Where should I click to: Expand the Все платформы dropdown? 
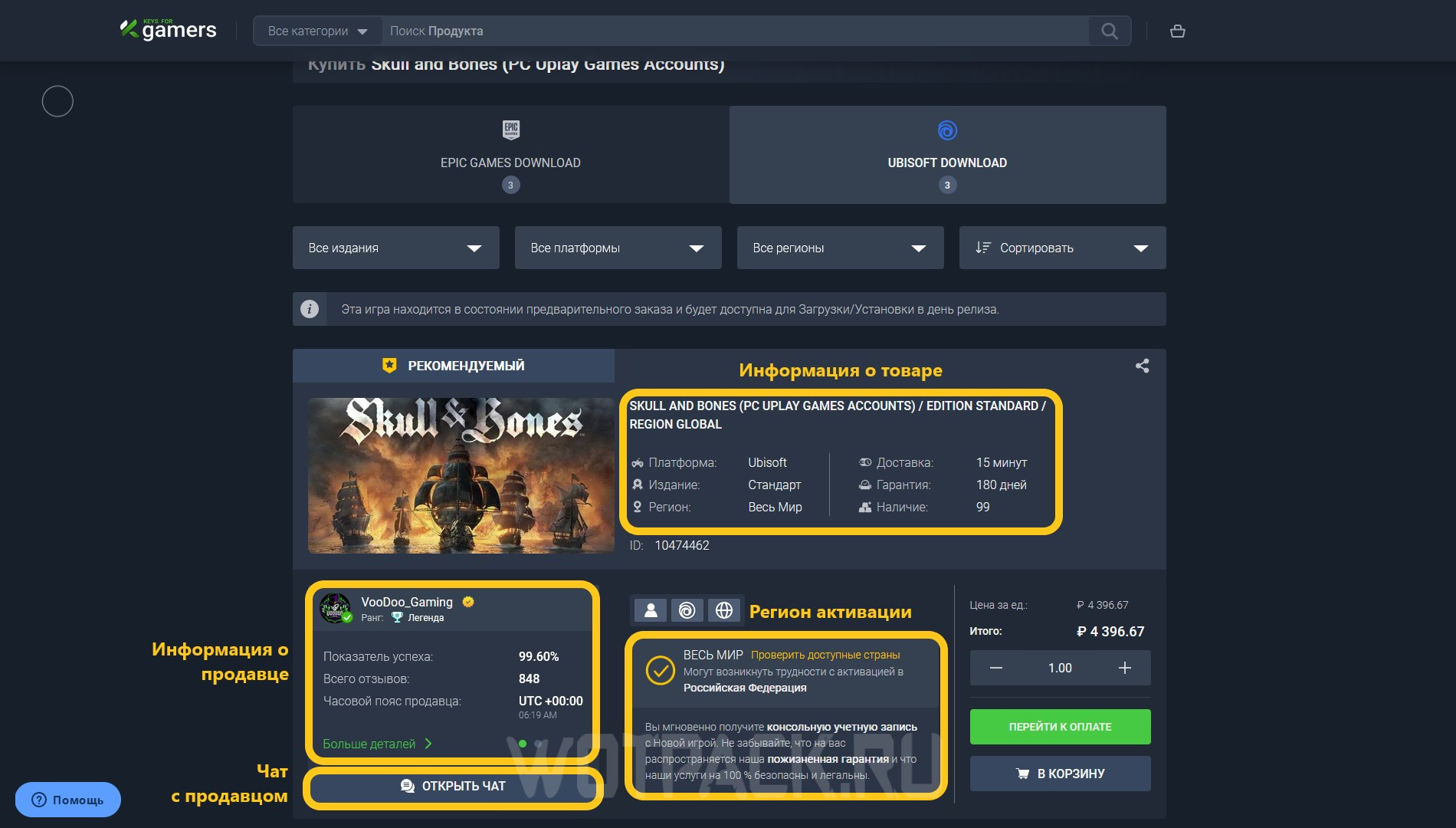tap(618, 248)
